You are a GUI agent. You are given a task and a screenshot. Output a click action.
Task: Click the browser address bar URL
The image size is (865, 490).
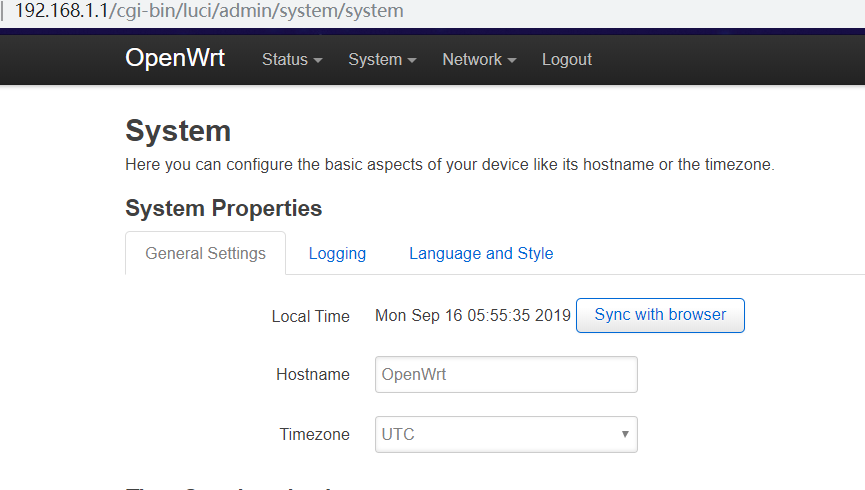[x=209, y=12]
